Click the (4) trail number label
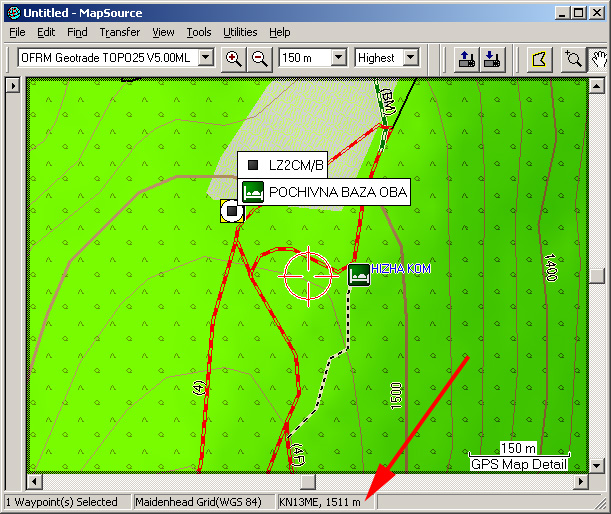Viewport: 611px width, 514px height. coord(200,388)
